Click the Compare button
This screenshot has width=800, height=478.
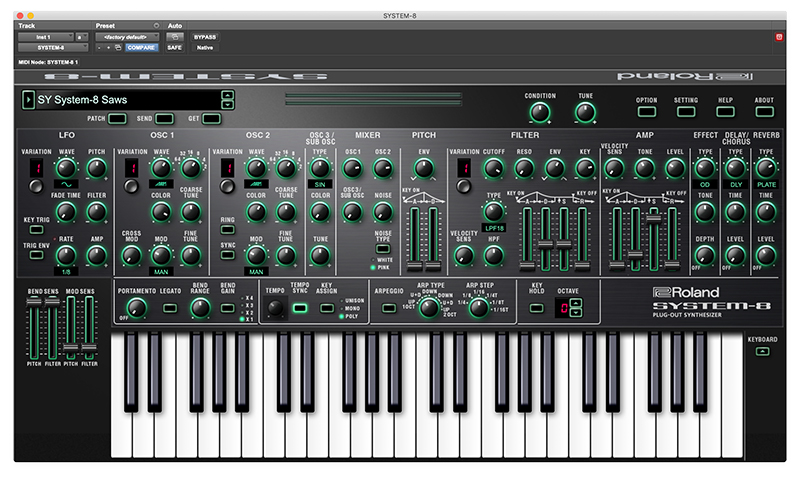click(141, 47)
